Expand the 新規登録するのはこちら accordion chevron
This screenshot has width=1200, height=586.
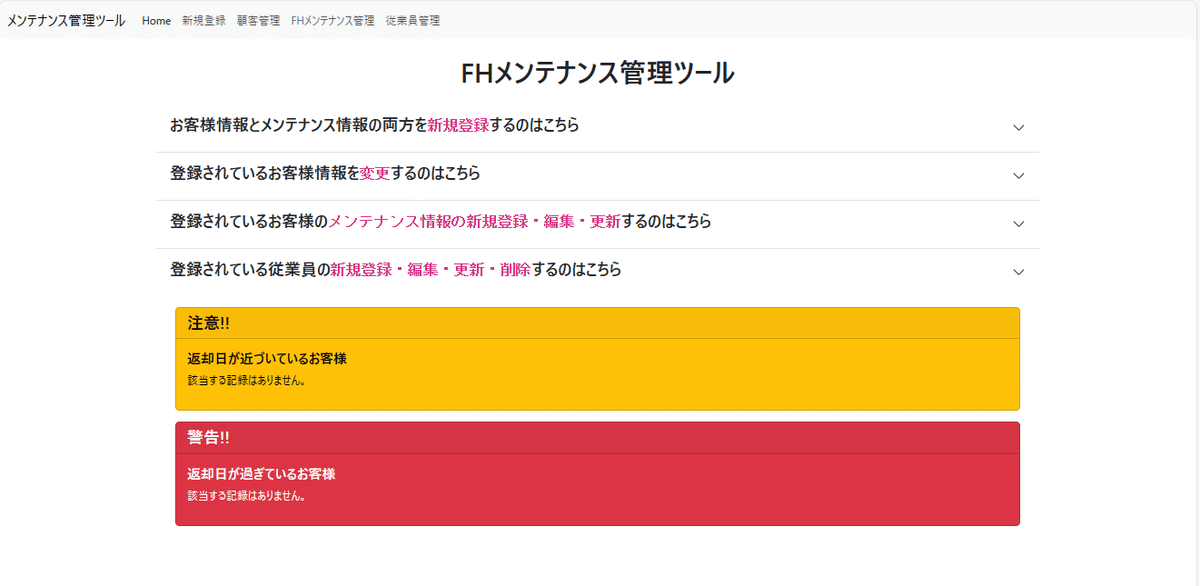1019,127
